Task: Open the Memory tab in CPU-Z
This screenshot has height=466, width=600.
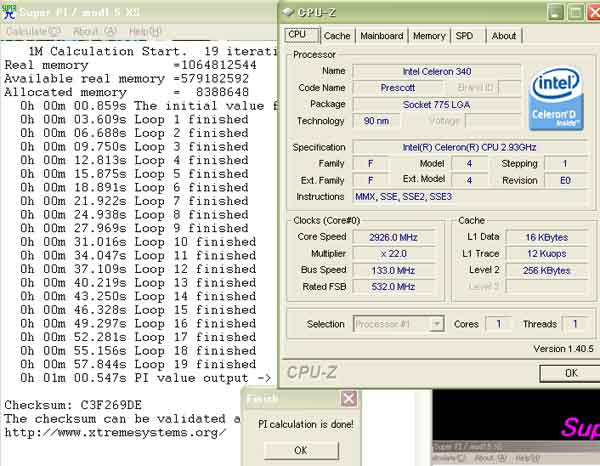Action: click(x=429, y=36)
